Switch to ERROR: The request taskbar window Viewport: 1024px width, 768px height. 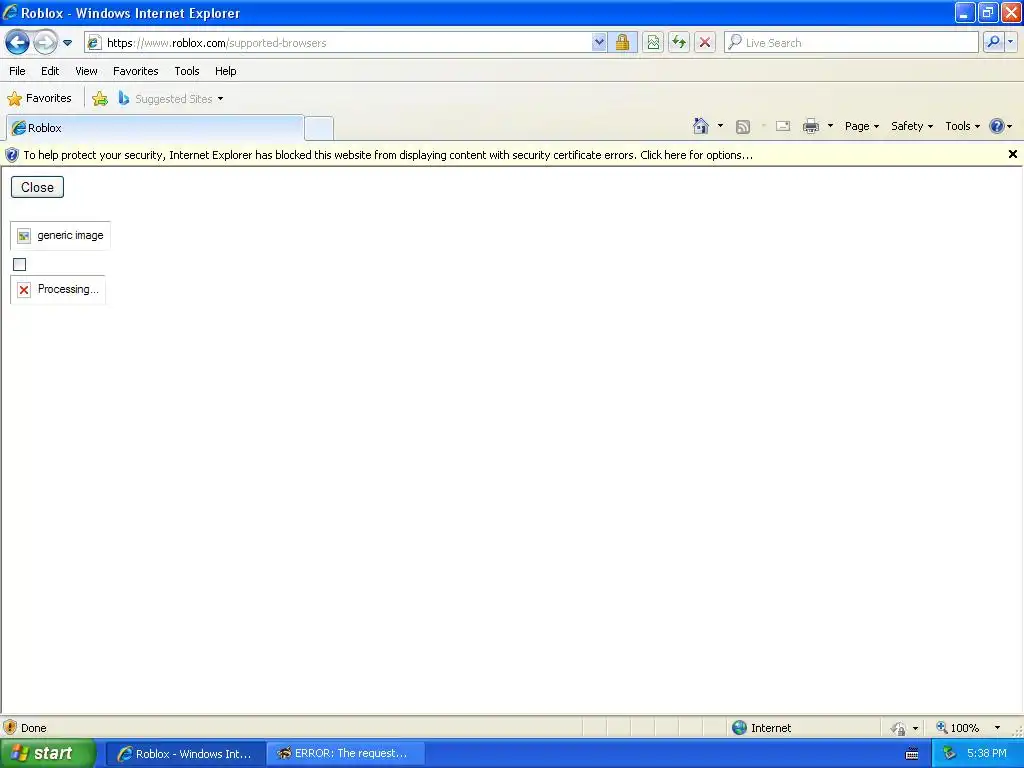(x=345, y=754)
